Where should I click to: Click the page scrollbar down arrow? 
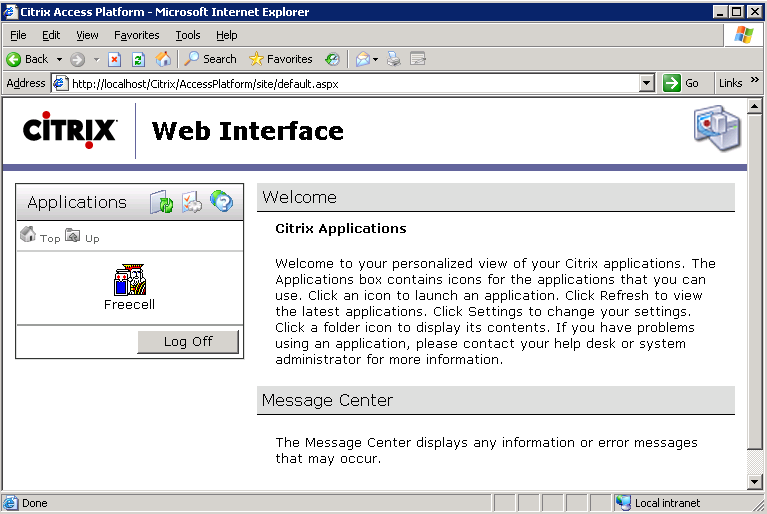click(755, 482)
